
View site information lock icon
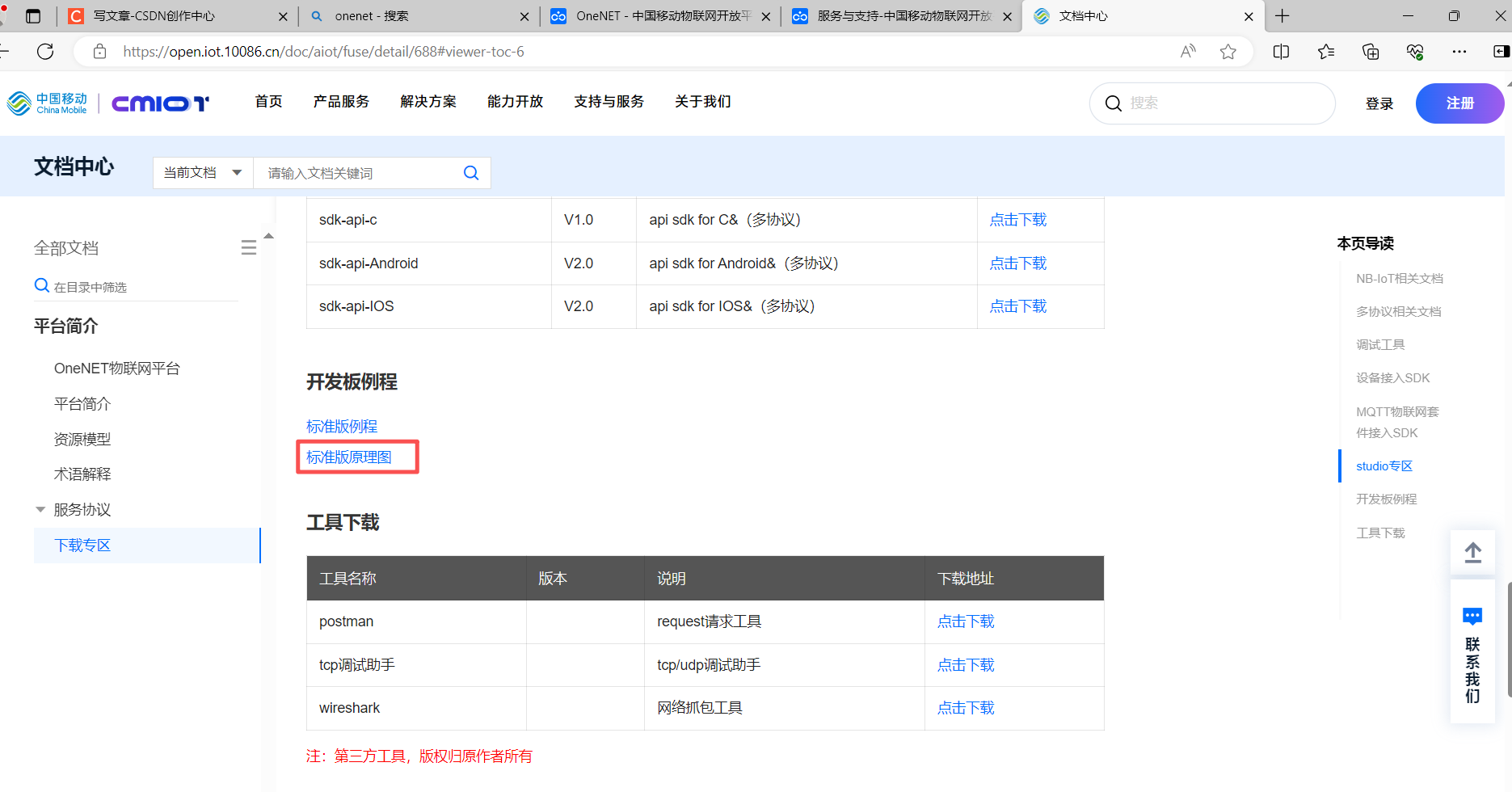pos(99,52)
